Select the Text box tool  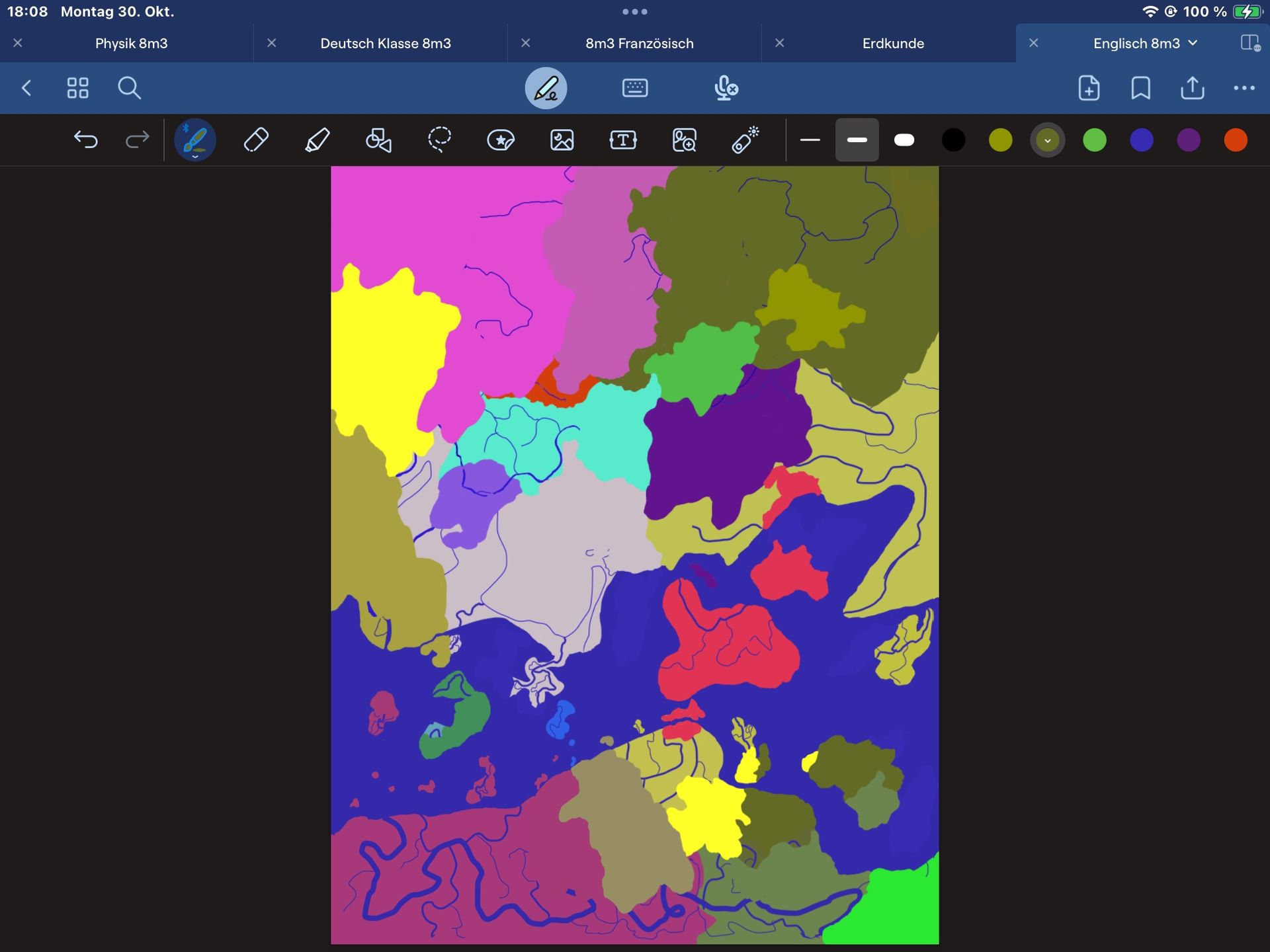pyautogui.click(x=622, y=140)
